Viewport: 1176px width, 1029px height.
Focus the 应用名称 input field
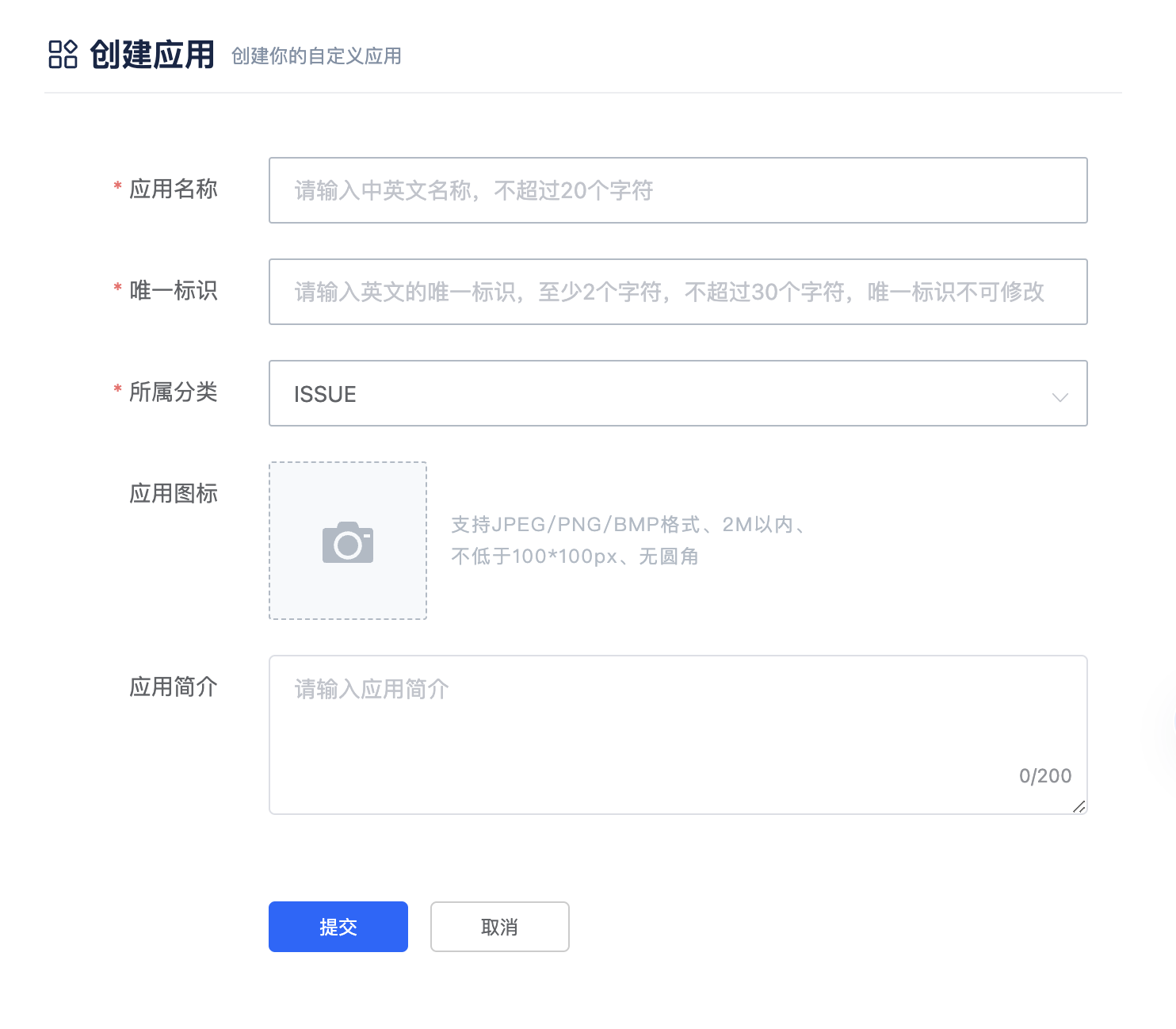coord(678,190)
